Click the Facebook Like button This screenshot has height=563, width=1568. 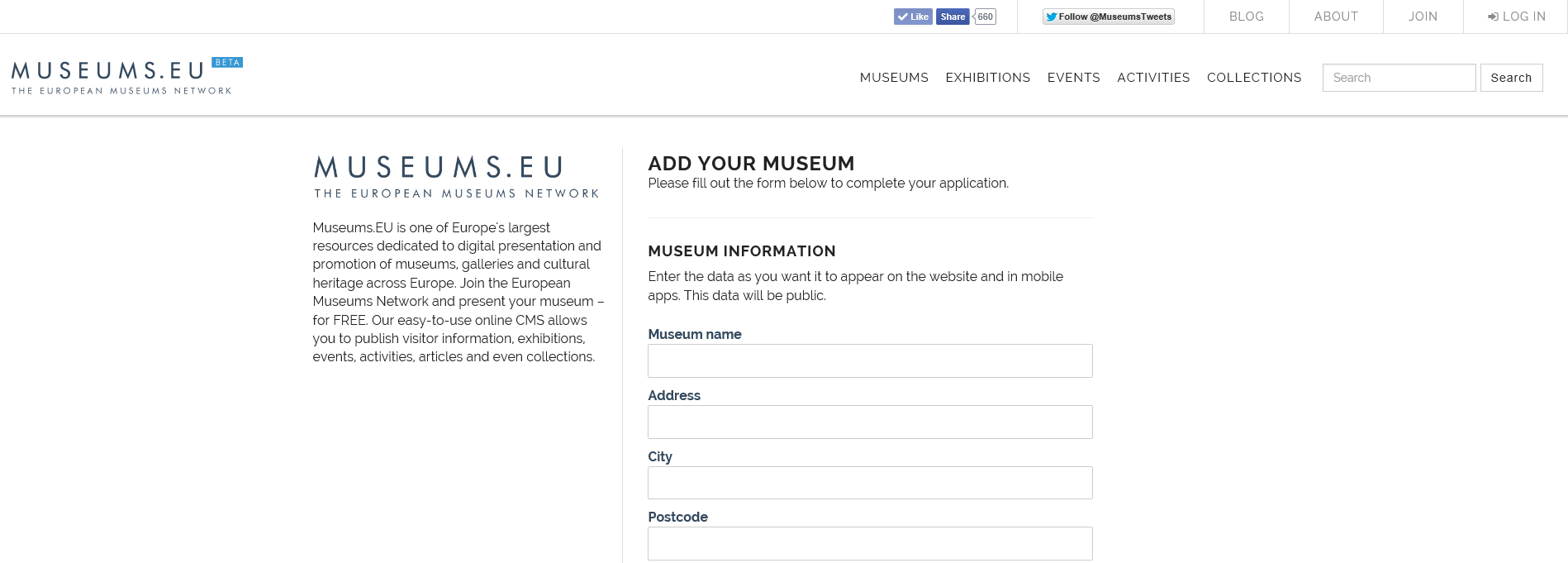pos(913,17)
